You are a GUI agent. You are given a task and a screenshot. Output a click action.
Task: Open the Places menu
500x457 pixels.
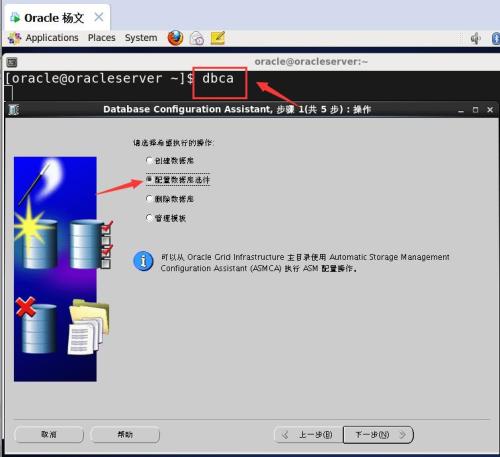coord(102,38)
